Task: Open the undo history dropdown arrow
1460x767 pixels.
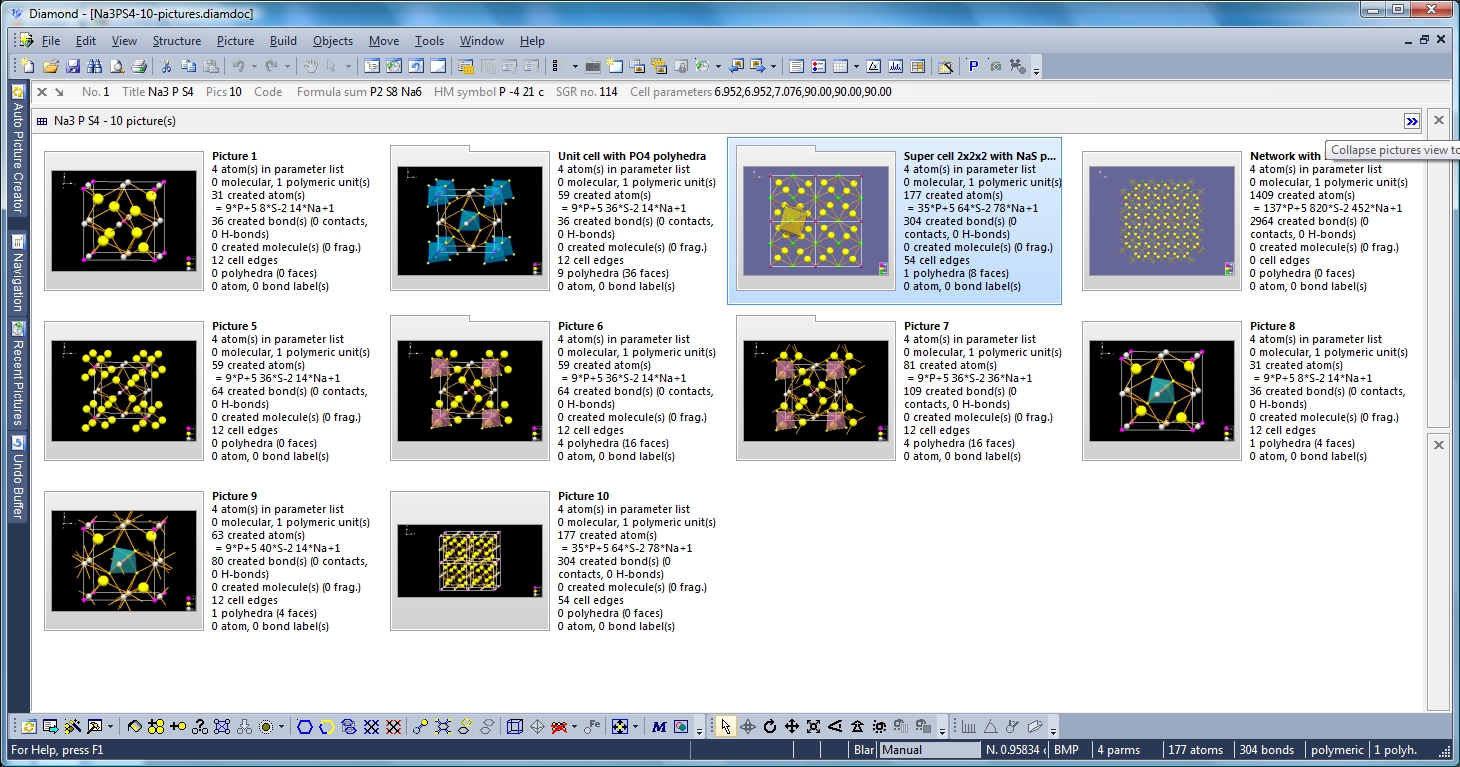Action: click(255, 66)
